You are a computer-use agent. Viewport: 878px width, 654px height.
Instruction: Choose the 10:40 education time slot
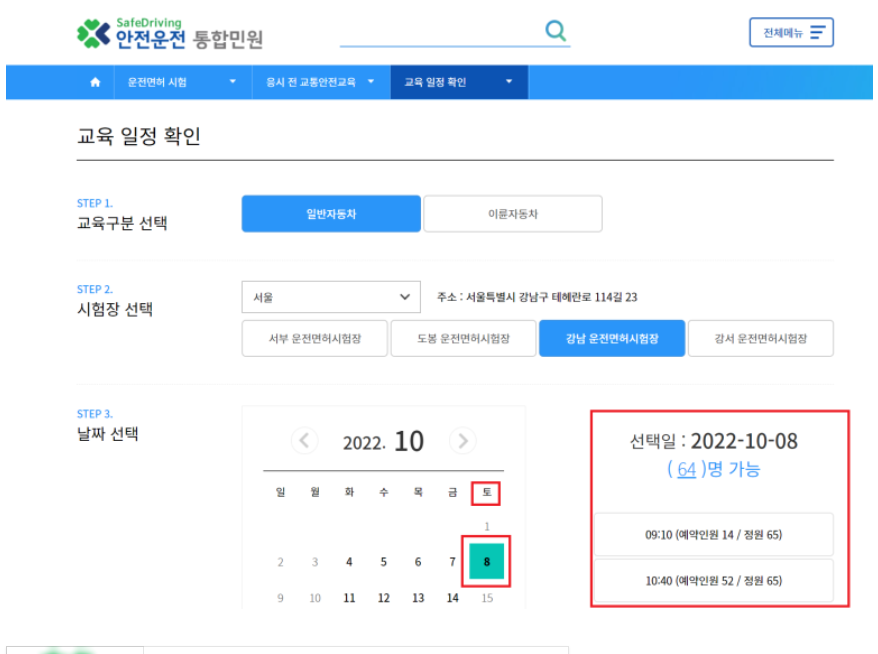coord(714,581)
